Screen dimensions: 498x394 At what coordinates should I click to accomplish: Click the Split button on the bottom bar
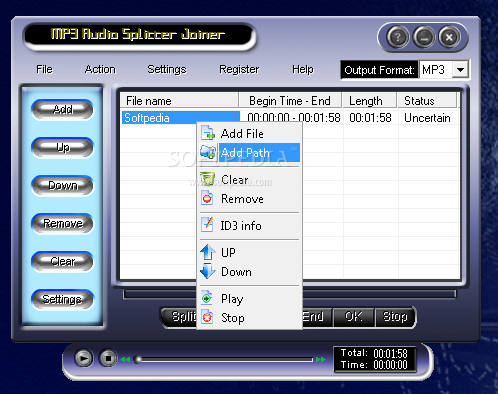pos(180,316)
